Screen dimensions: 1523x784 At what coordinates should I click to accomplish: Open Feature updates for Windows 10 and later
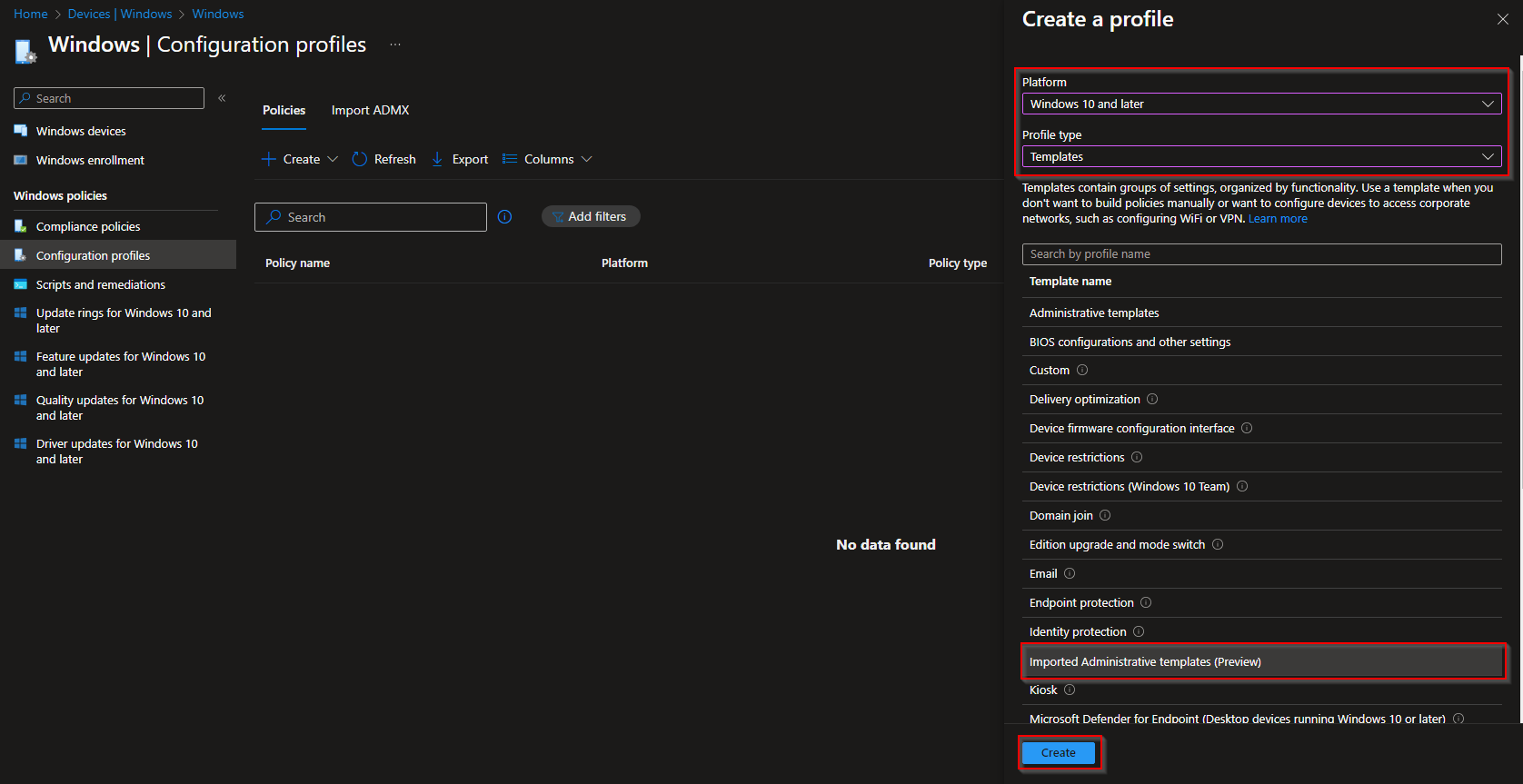pyautogui.click(x=121, y=363)
